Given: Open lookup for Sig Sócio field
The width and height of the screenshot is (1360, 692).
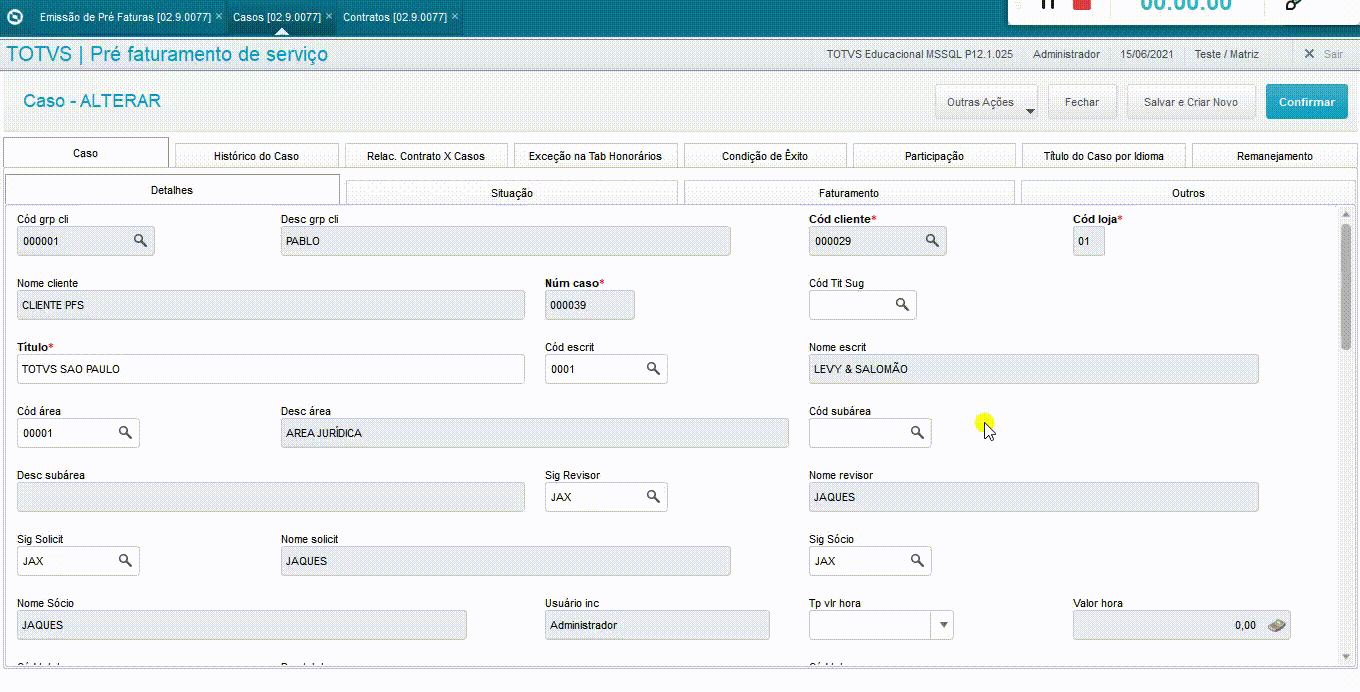Looking at the screenshot, I should pos(917,561).
